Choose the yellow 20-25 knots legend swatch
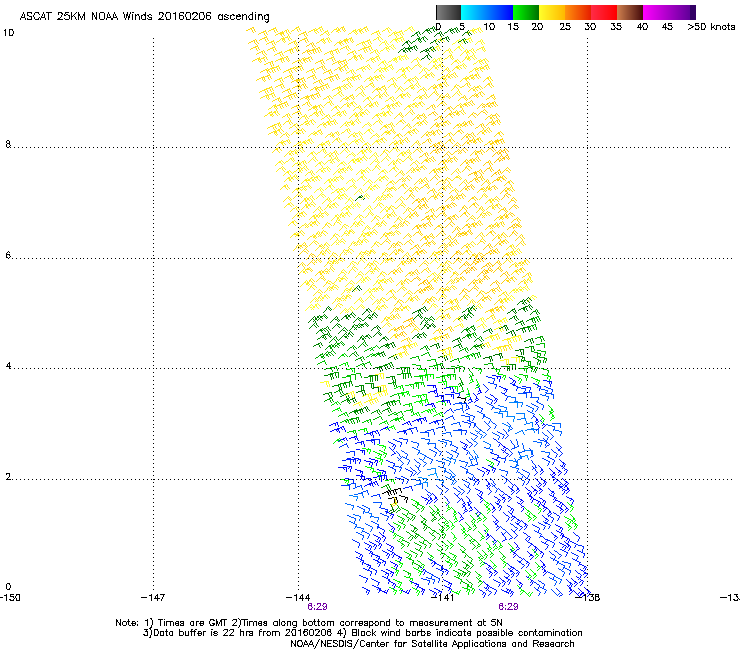 click(x=552, y=12)
